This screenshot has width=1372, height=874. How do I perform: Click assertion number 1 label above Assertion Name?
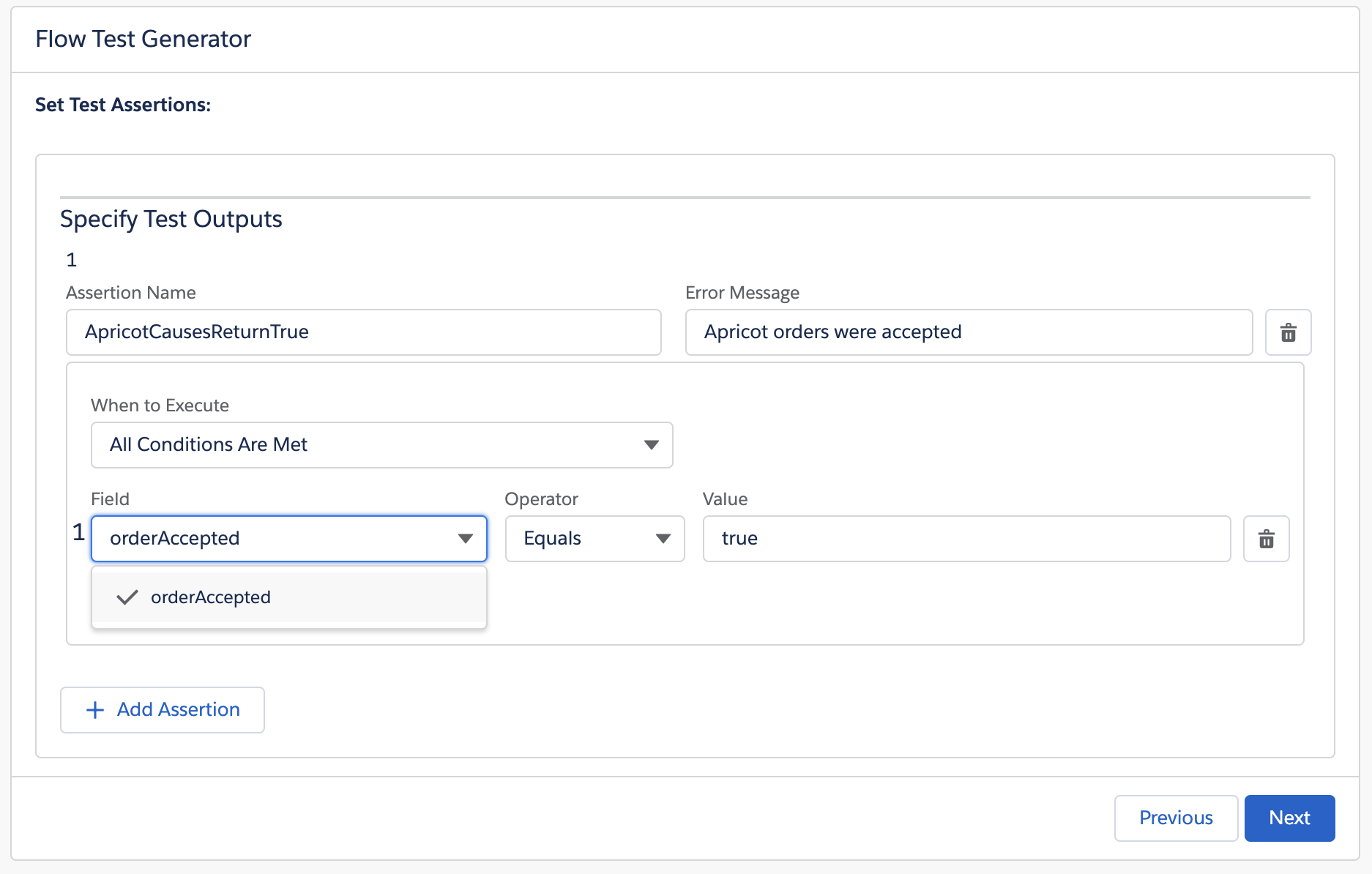pos(72,259)
